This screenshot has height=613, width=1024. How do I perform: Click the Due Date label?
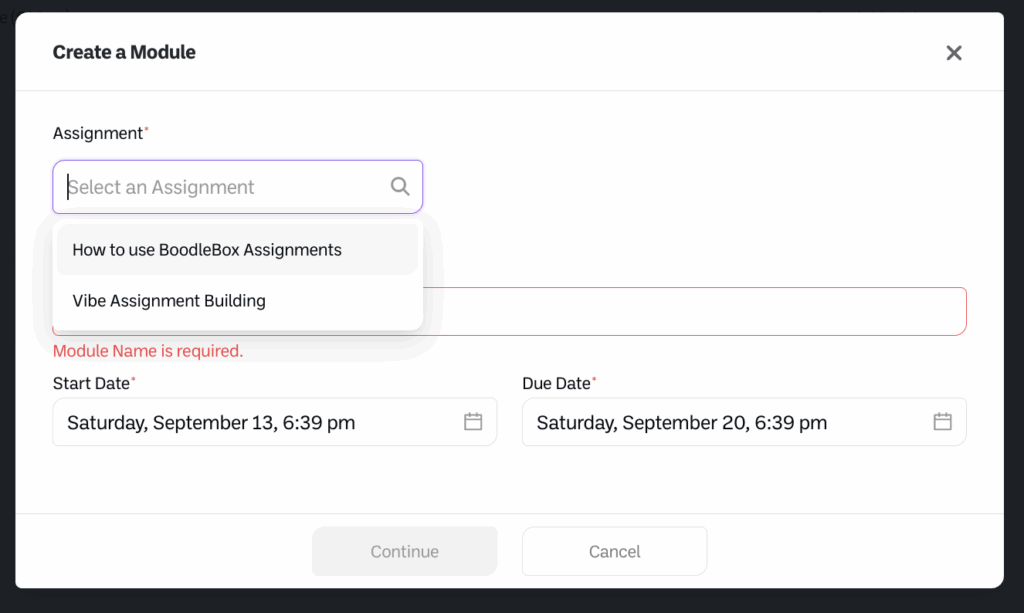pos(556,384)
